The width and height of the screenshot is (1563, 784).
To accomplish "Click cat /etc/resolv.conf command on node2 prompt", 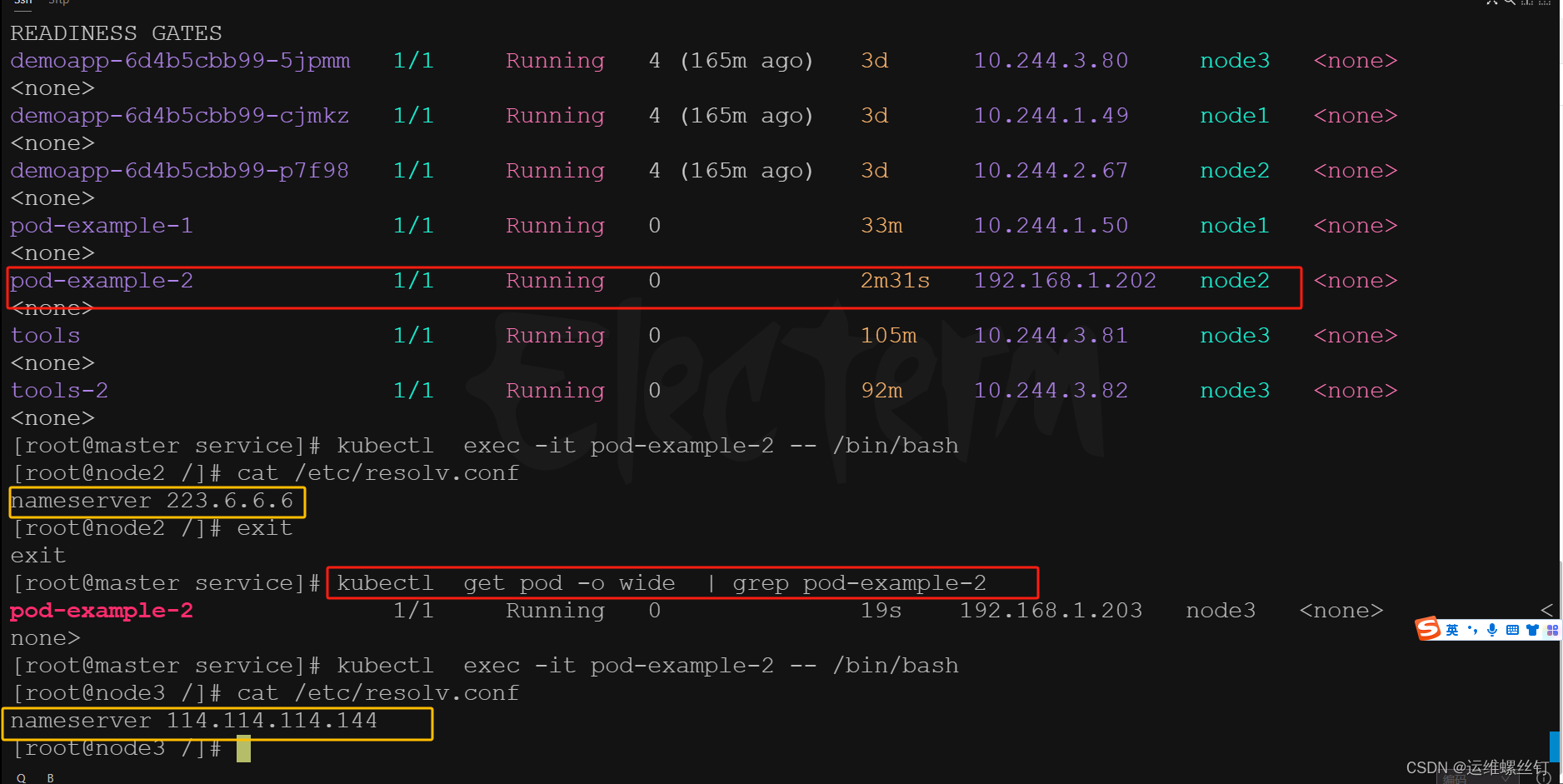I will point(377,473).
